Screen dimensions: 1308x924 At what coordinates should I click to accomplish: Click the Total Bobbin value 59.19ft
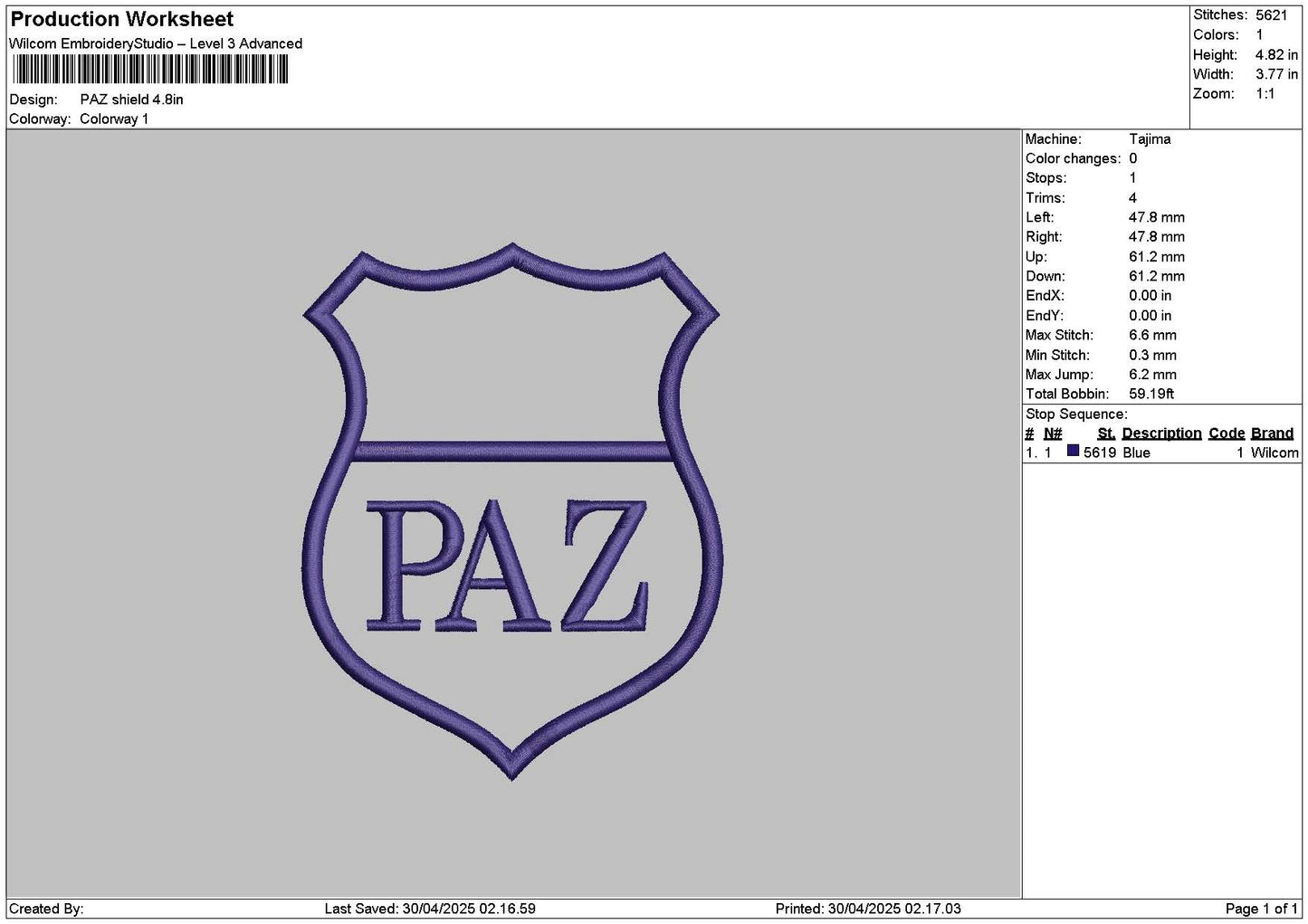click(1151, 394)
